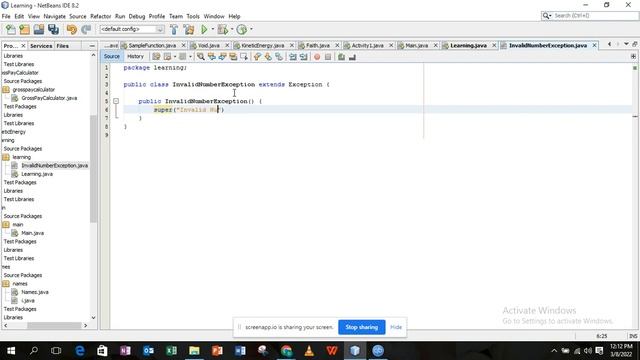Open Microsoft Edge from the taskbar

[x=80, y=351]
